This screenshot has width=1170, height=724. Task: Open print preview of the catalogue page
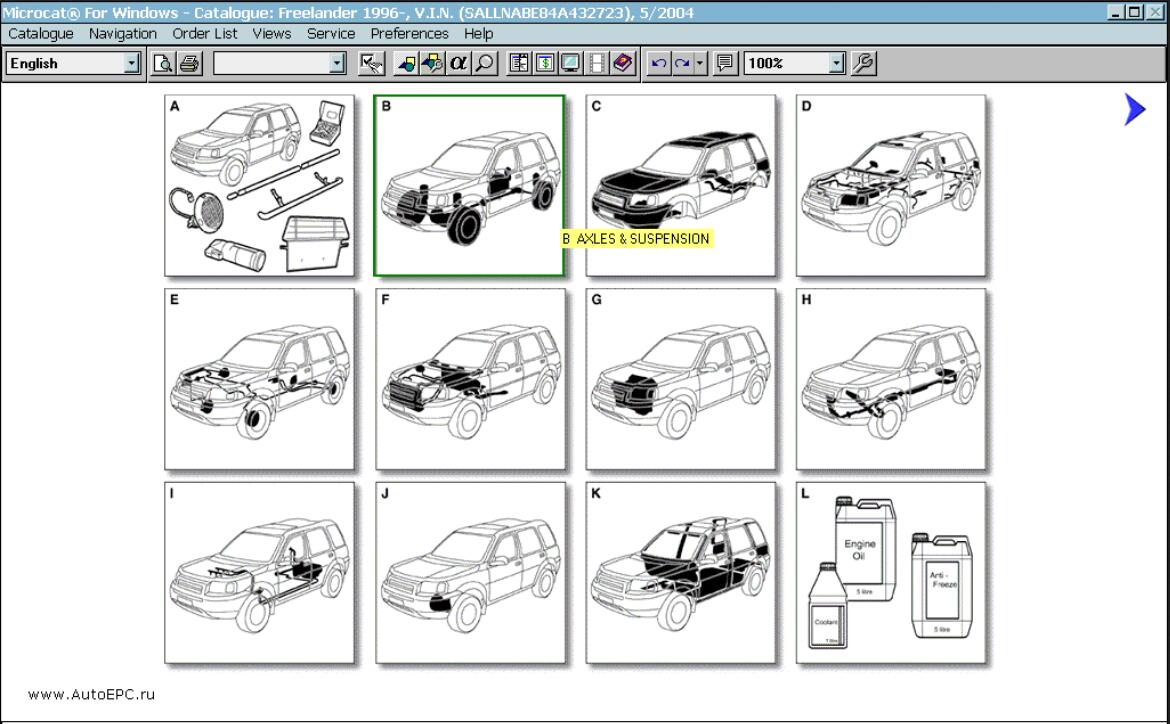[161, 62]
